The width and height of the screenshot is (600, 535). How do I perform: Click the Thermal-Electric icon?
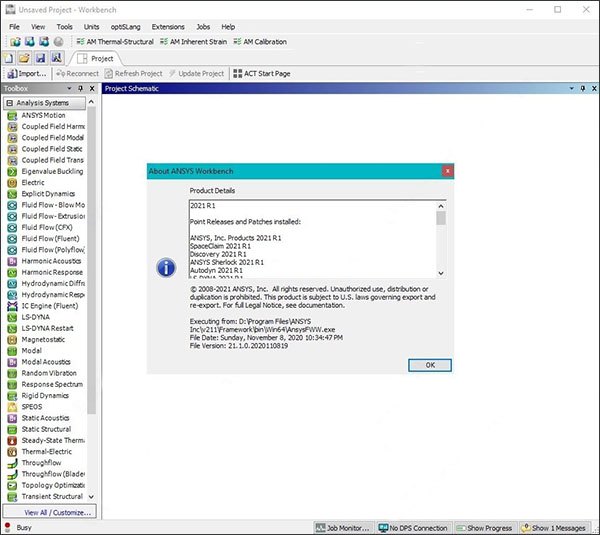tap(12, 452)
